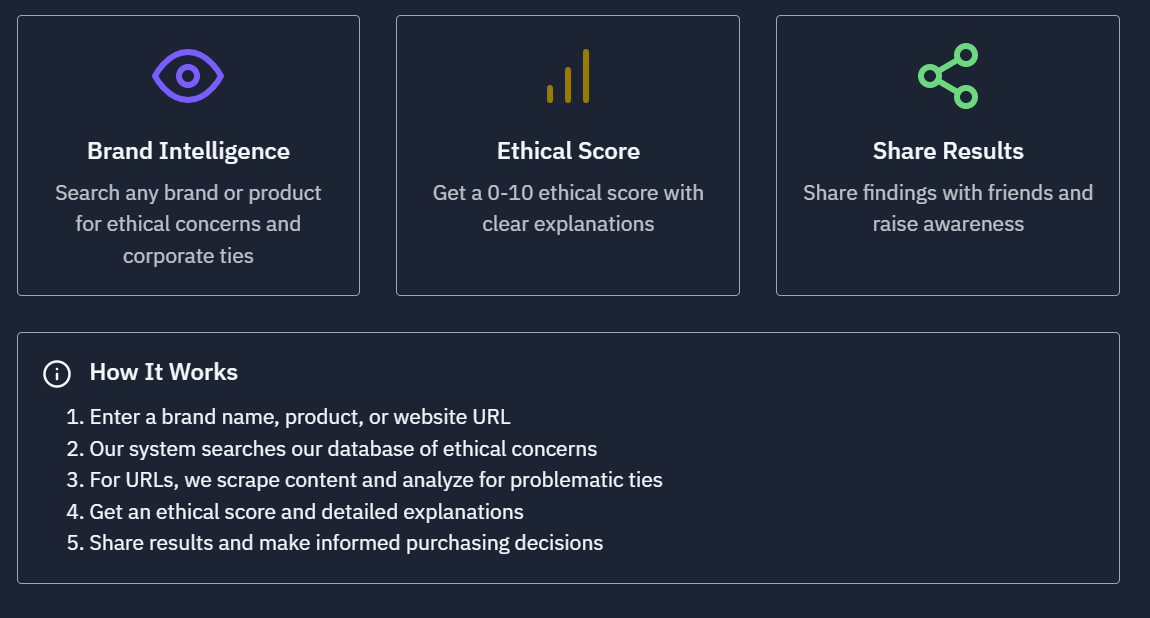Click 'website URL' text in step one

point(452,417)
